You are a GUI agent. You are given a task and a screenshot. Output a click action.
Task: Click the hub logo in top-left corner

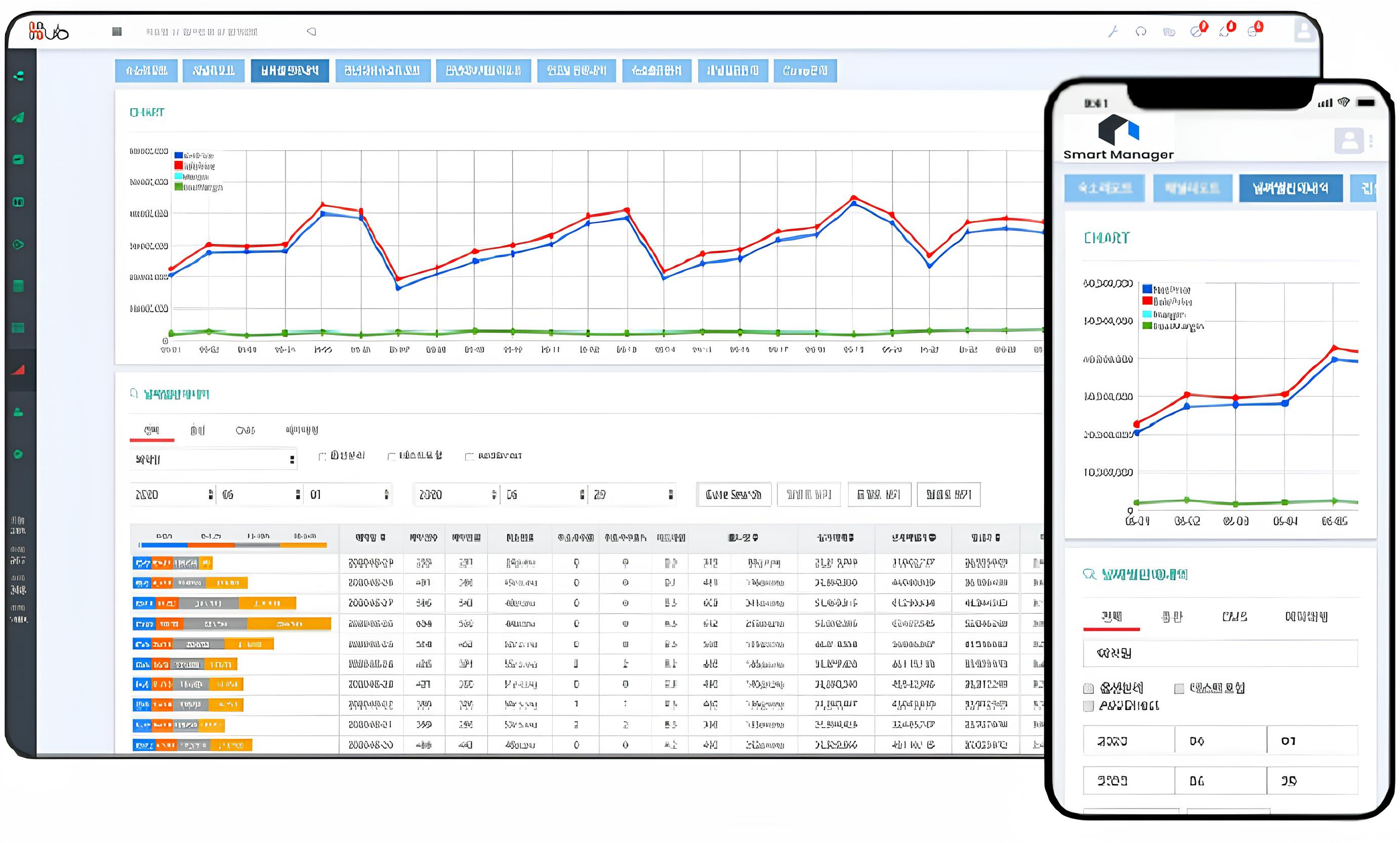49,31
